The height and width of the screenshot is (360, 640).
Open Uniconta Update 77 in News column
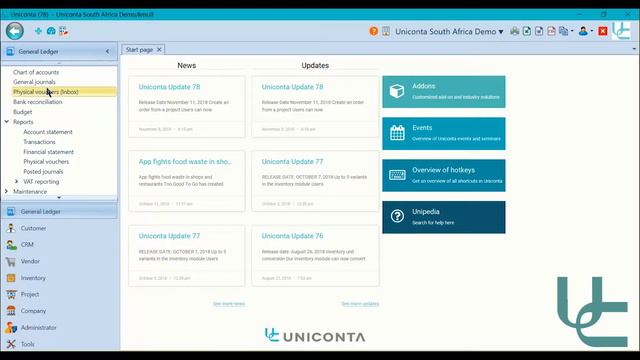(x=169, y=236)
